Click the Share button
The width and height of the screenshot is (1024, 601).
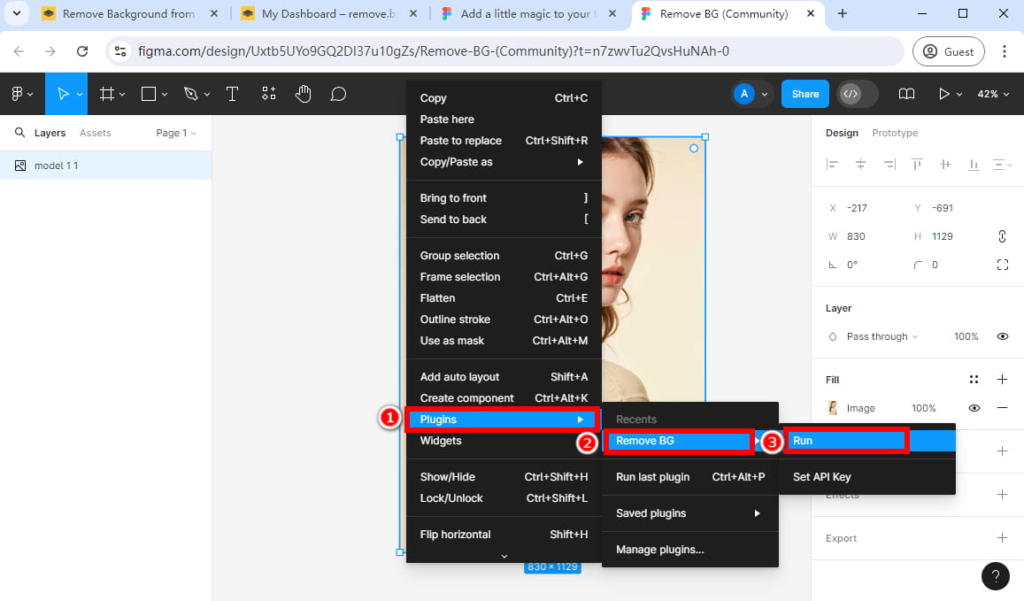click(804, 93)
